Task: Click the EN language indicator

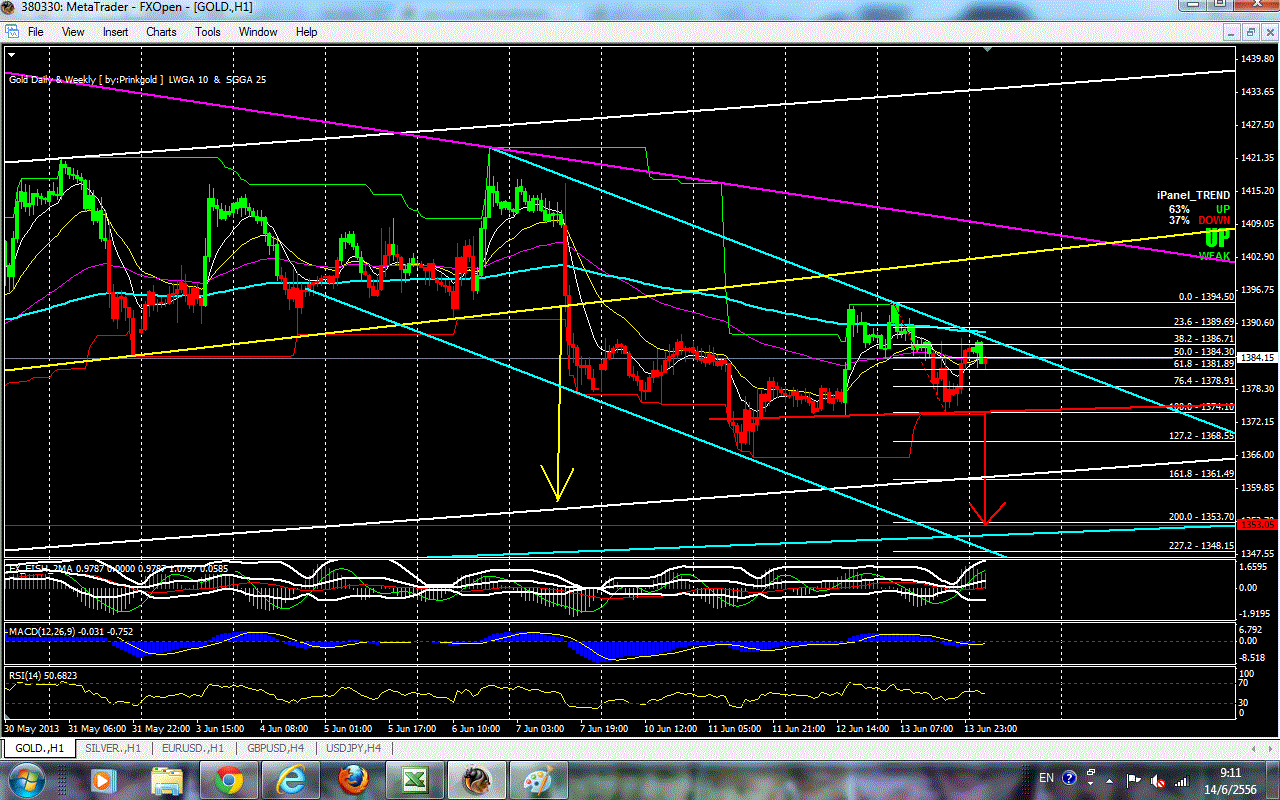Action: point(1046,778)
